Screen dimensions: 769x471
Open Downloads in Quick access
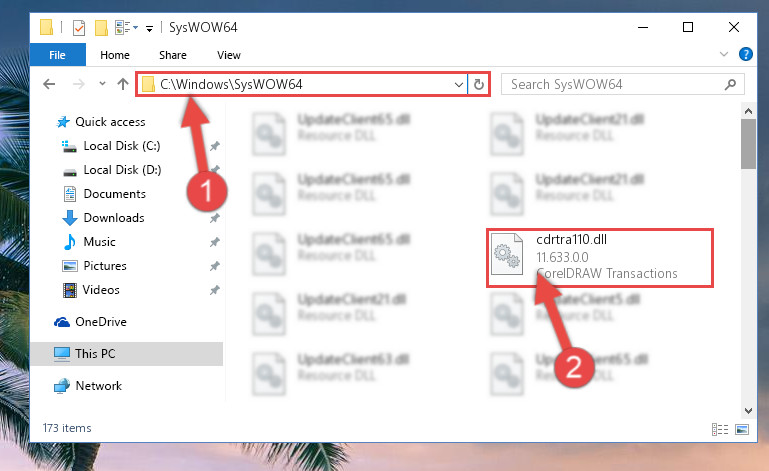click(114, 218)
